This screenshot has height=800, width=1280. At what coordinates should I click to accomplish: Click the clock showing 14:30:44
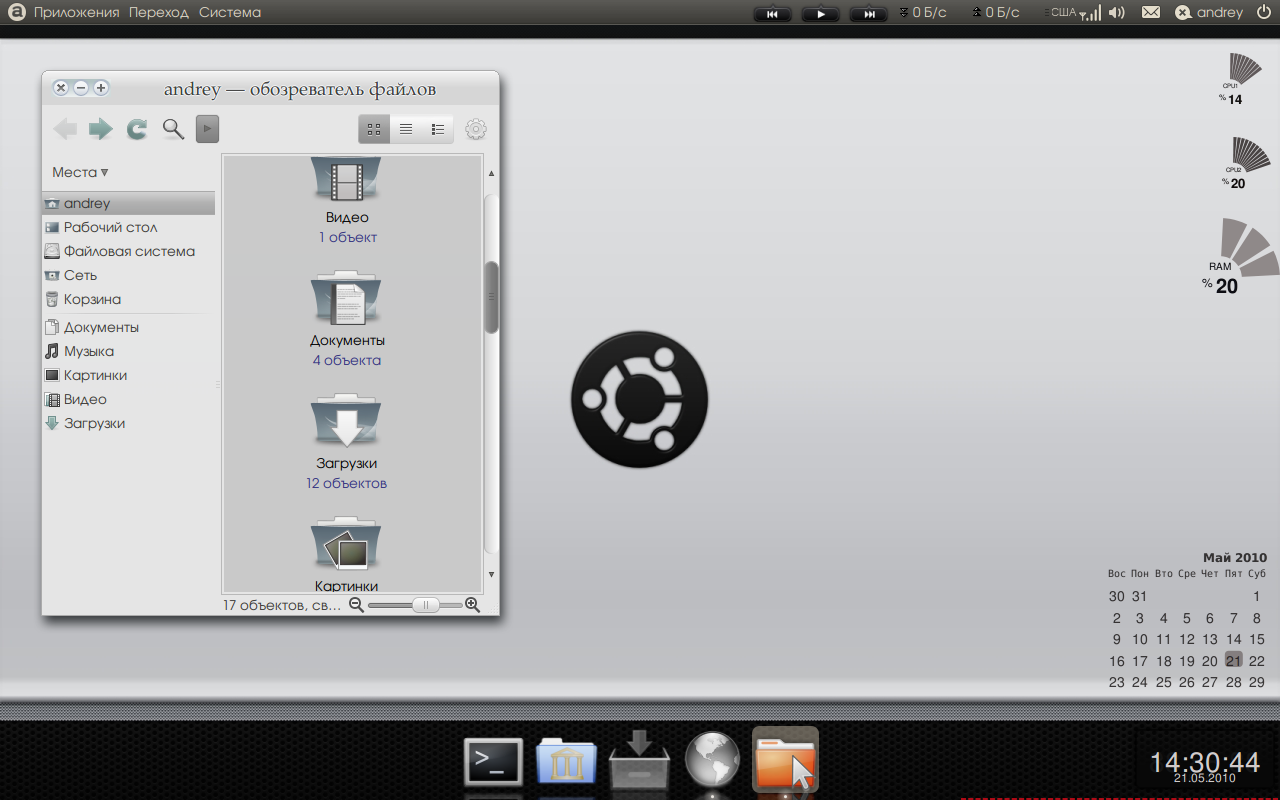1205,762
